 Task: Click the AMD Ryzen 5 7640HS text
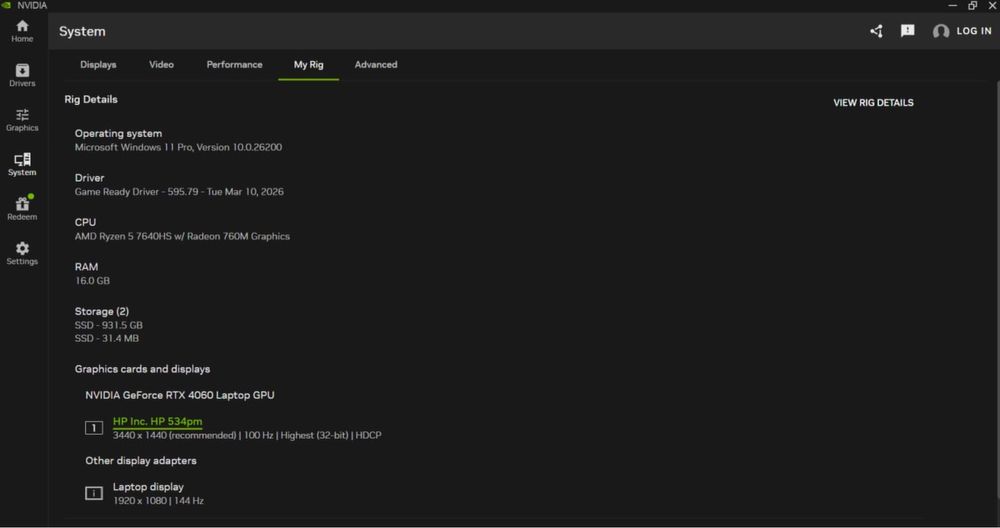click(x=182, y=237)
